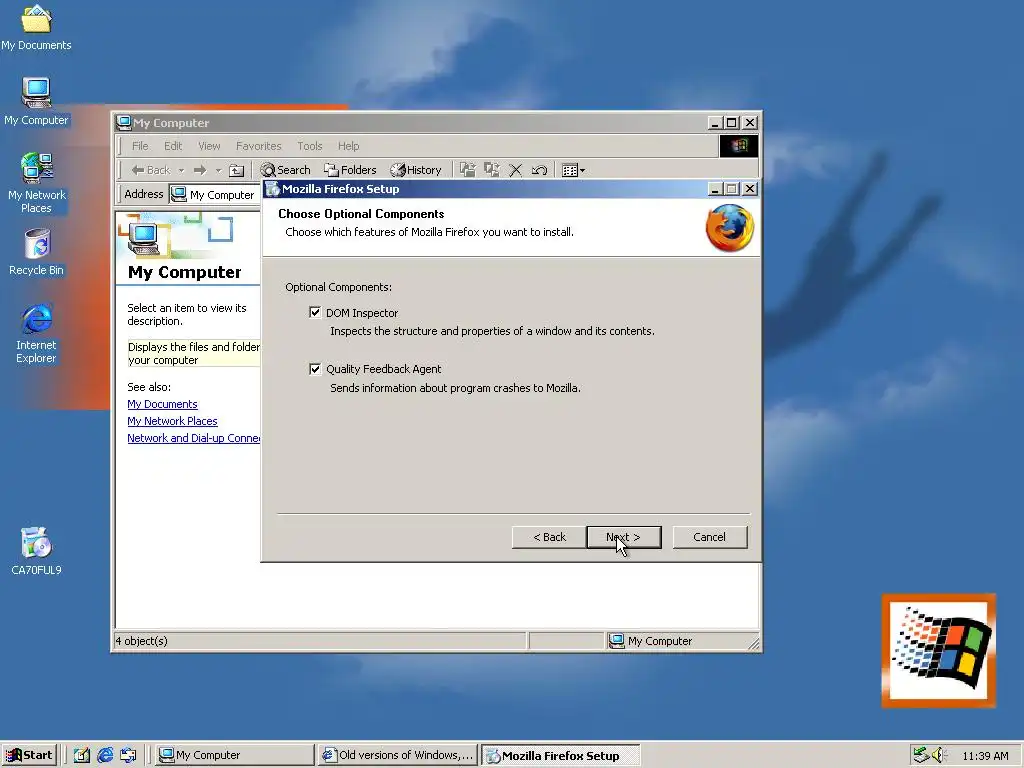
Task: Open the File menu in My Computer
Action: click(140, 146)
